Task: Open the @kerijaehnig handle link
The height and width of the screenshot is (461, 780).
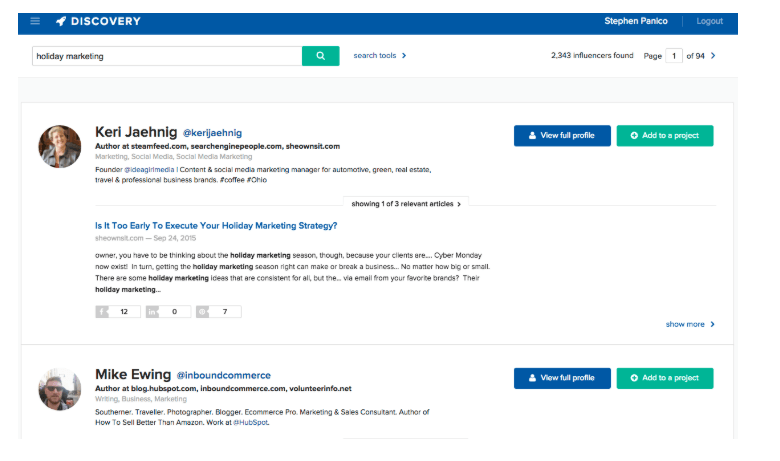Action: (212, 133)
